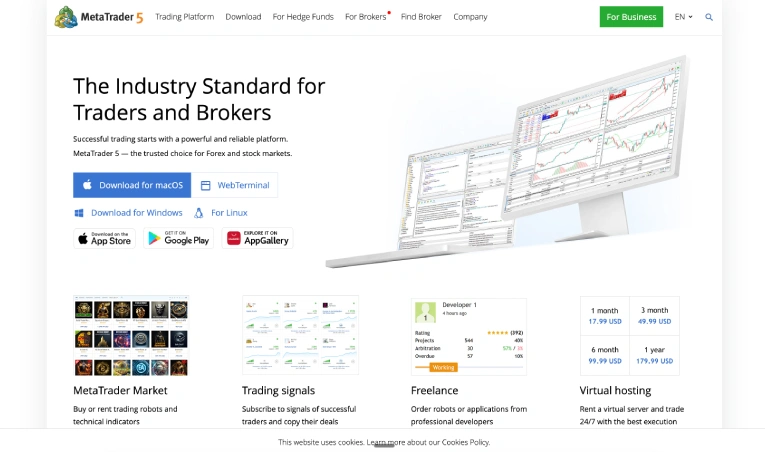The height and width of the screenshot is (452, 765).
Task: Follow the Download for Windows link
Action: coord(137,213)
